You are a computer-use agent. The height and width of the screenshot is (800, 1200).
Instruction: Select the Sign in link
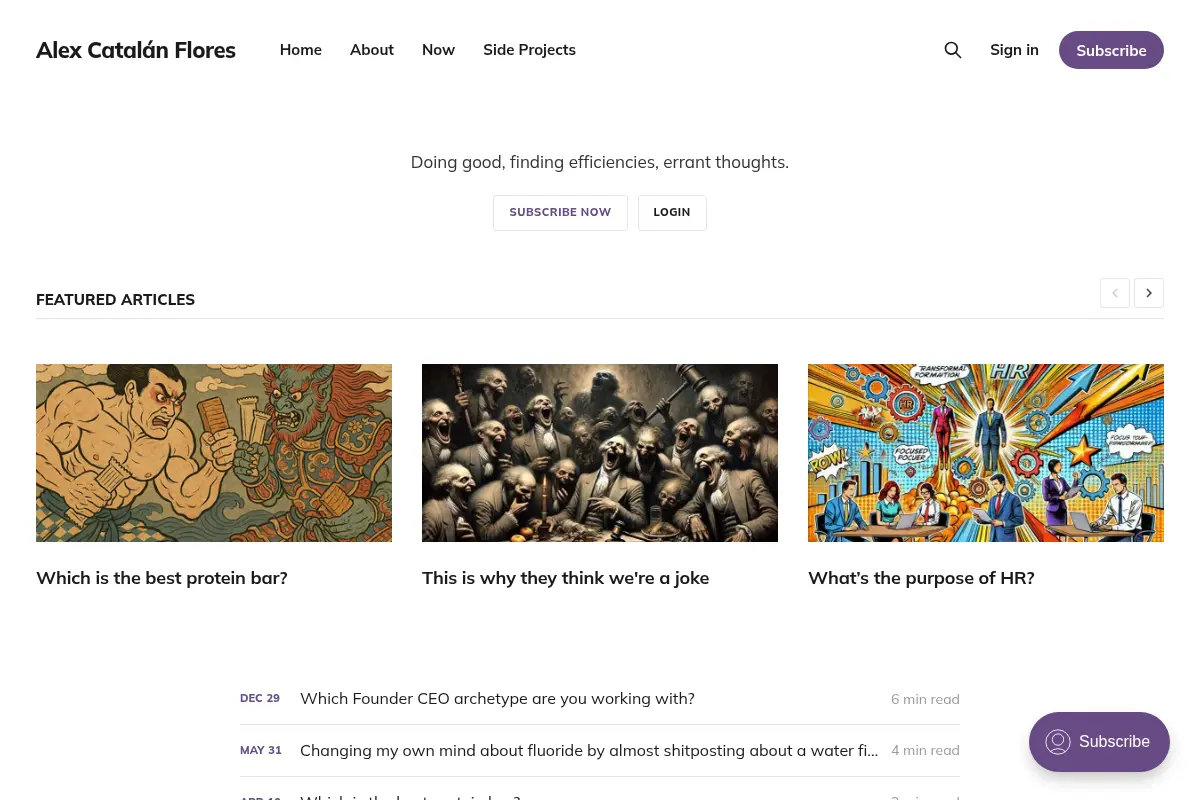(x=1014, y=50)
